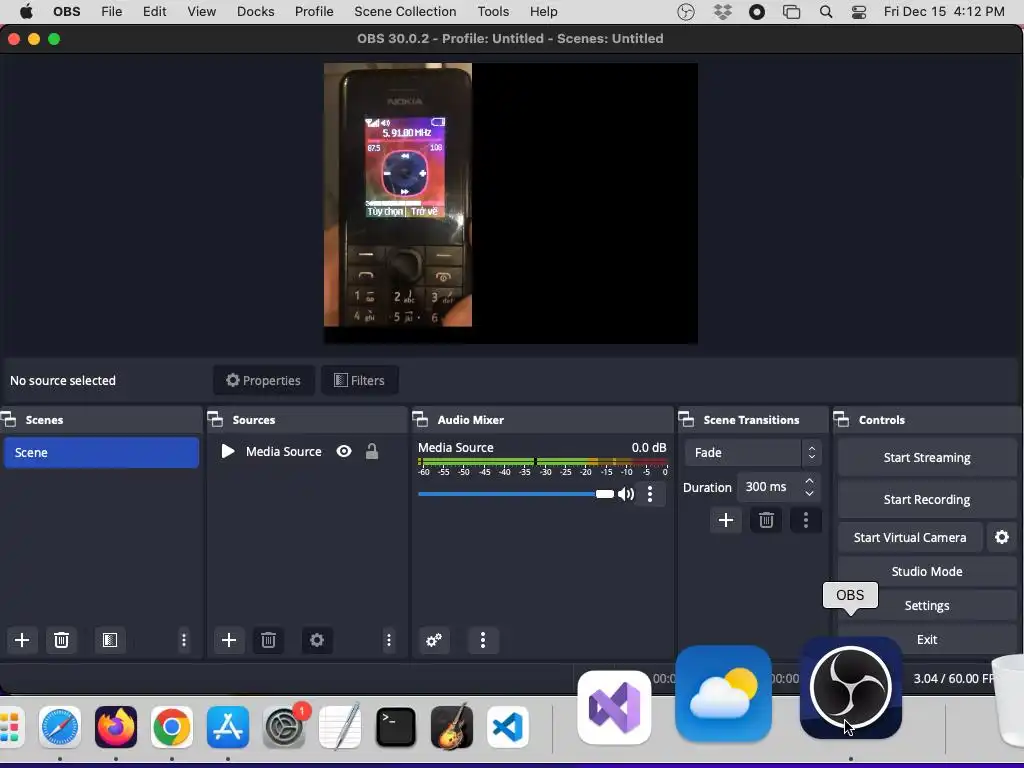
Task: Open Apple menu
Action: [26, 12]
